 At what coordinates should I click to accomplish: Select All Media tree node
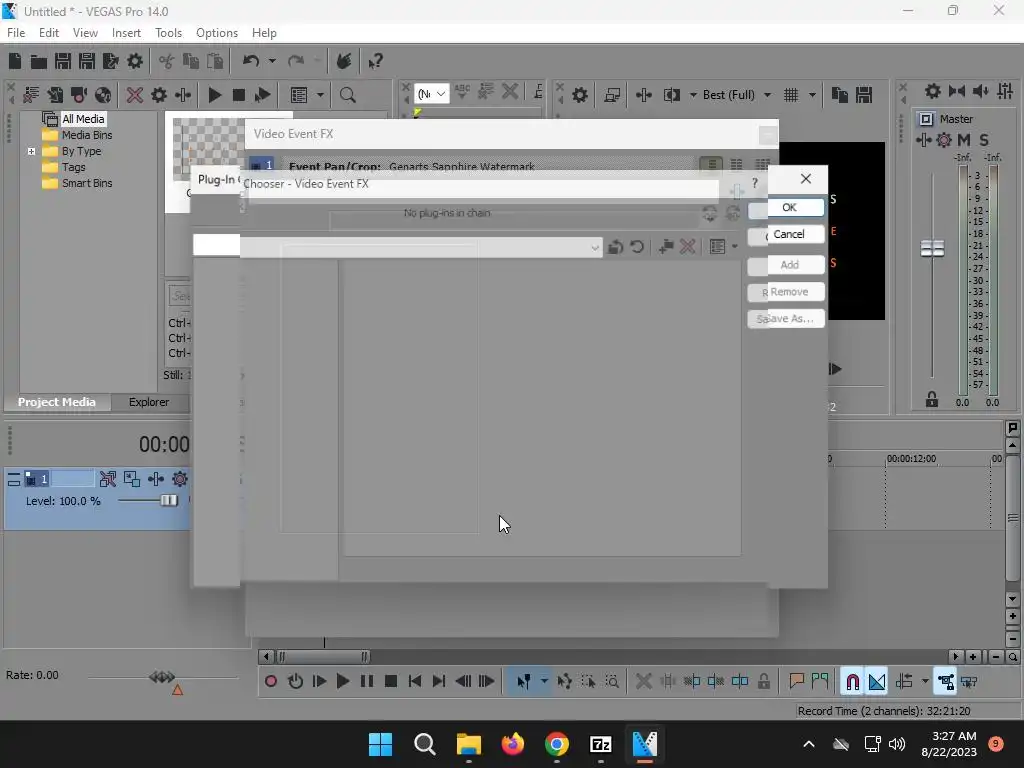(82, 119)
